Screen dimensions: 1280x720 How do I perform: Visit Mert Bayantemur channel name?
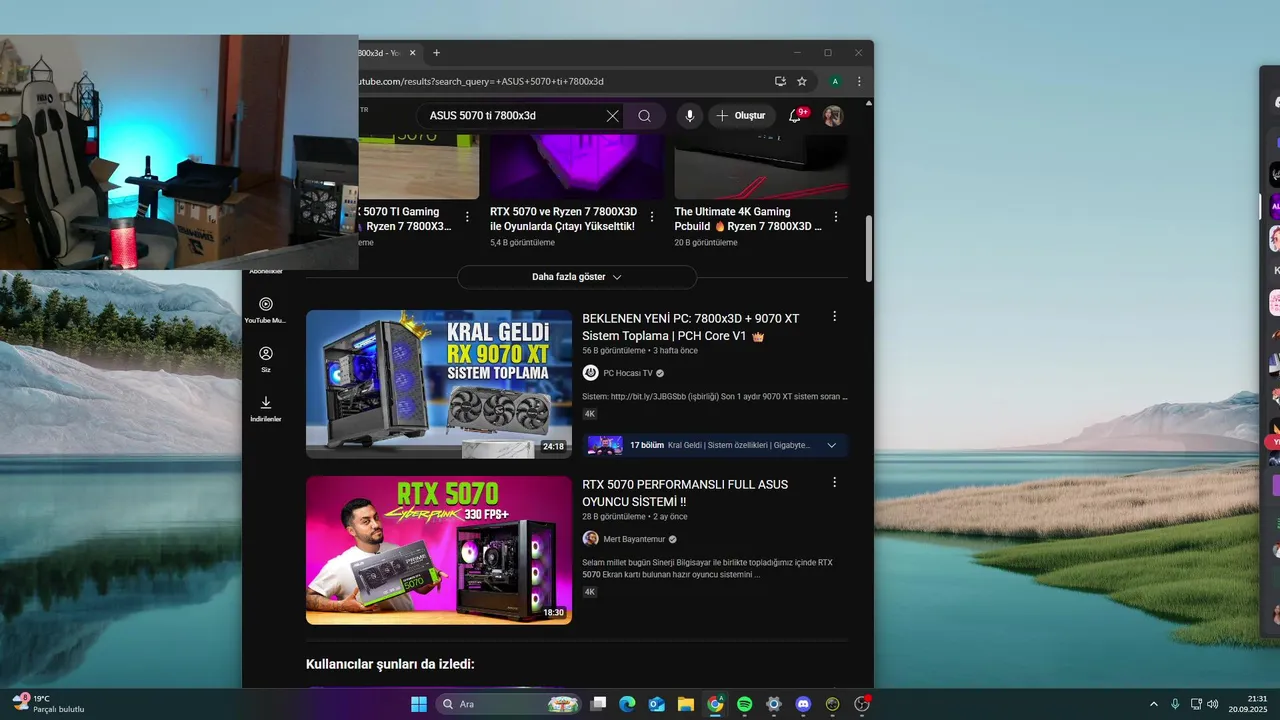pyautogui.click(x=634, y=539)
